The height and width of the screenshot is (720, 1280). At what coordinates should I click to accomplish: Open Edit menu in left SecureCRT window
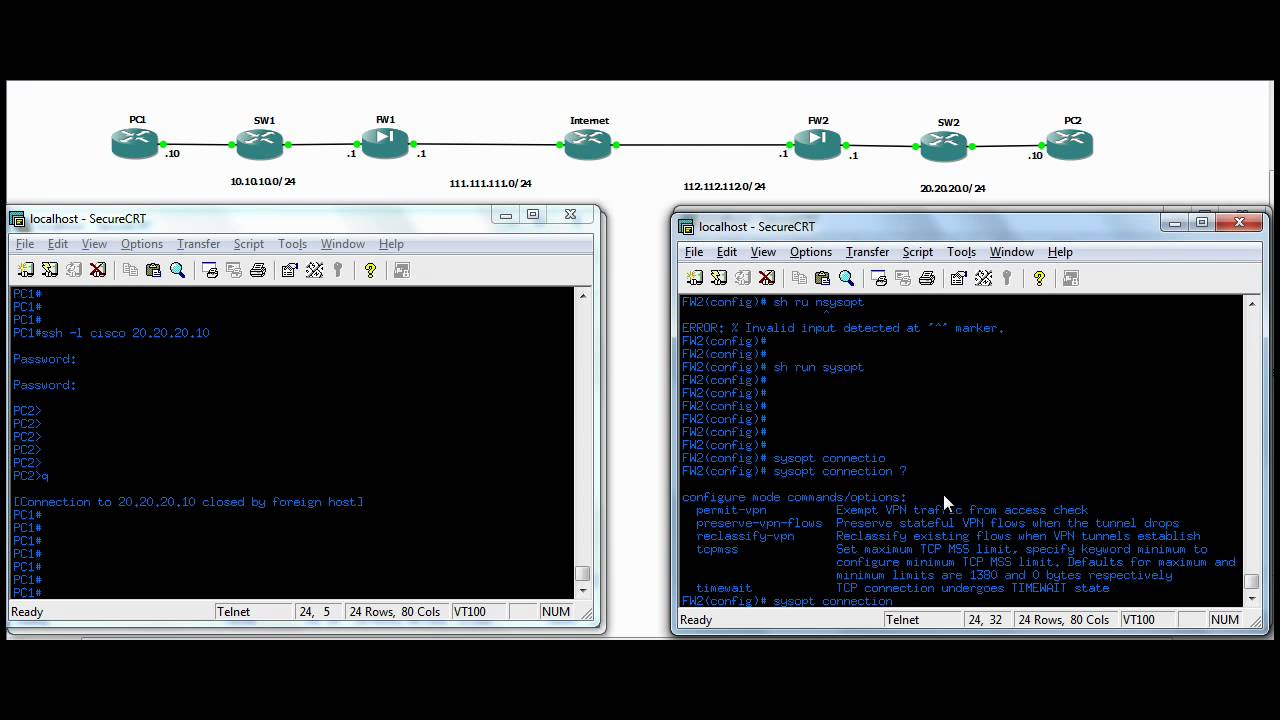pos(58,244)
